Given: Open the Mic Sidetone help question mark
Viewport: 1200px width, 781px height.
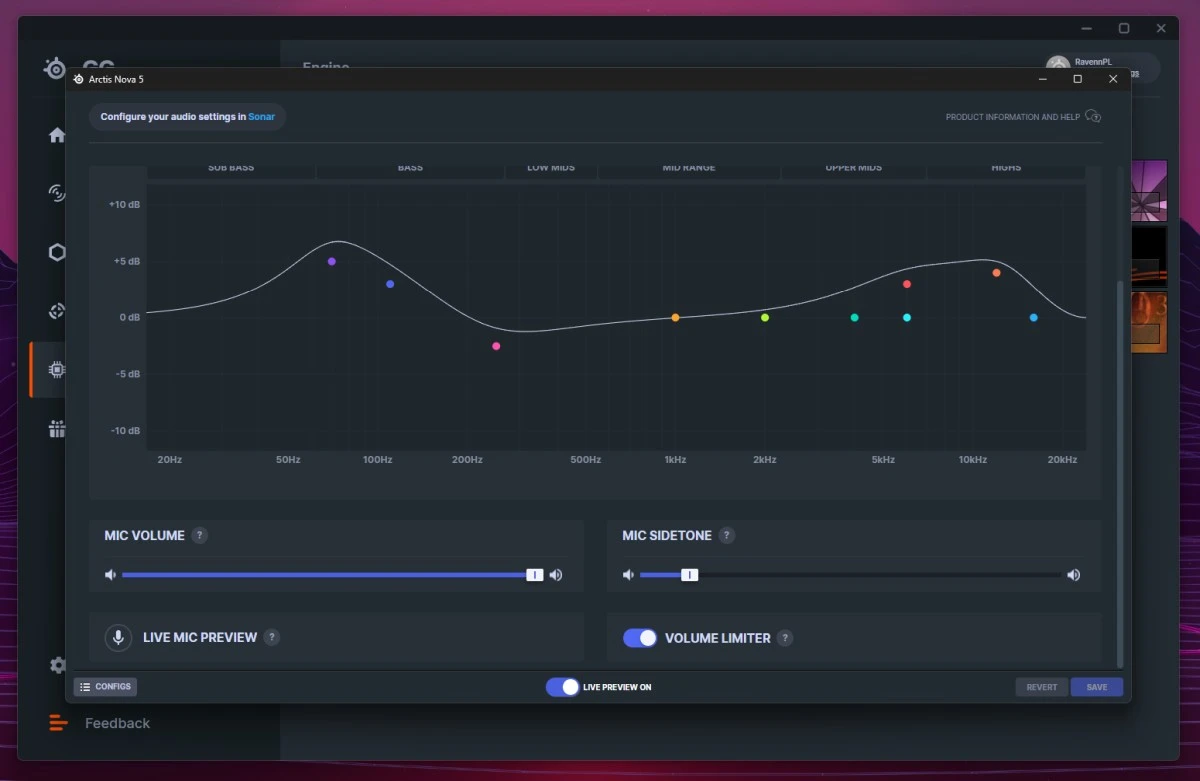Looking at the screenshot, I should (x=727, y=536).
